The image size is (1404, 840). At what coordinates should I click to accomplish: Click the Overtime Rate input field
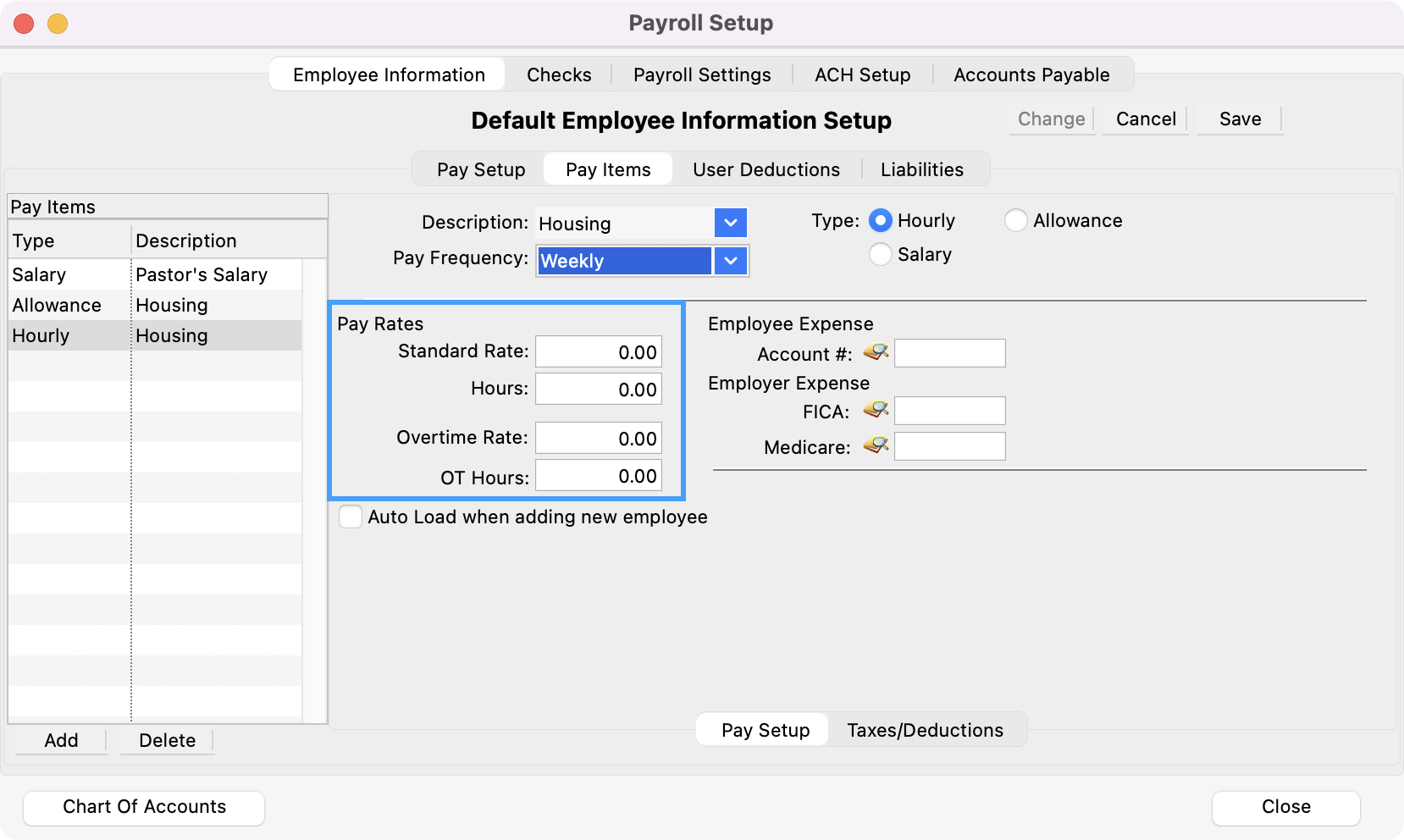(x=598, y=439)
